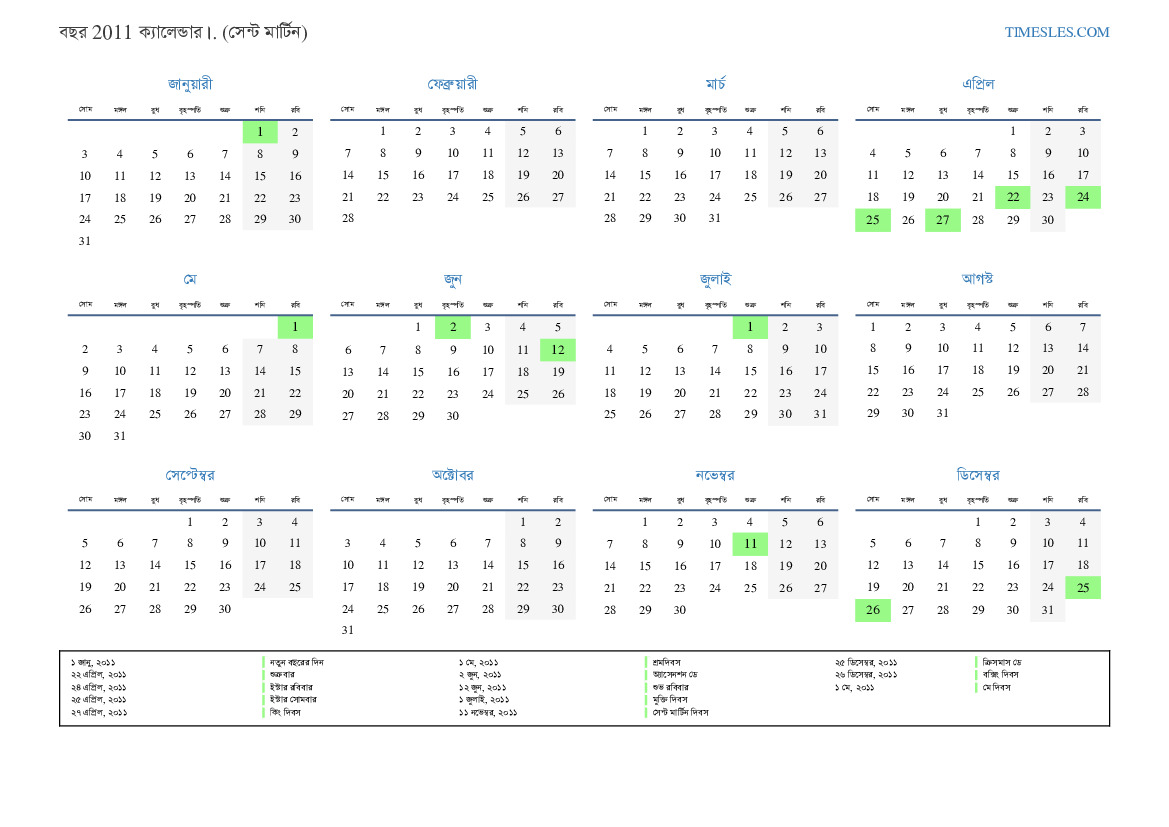The width and height of the screenshot is (1169, 827).
Task: Select the জানুয়ারী month heading
Action: point(190,84)
